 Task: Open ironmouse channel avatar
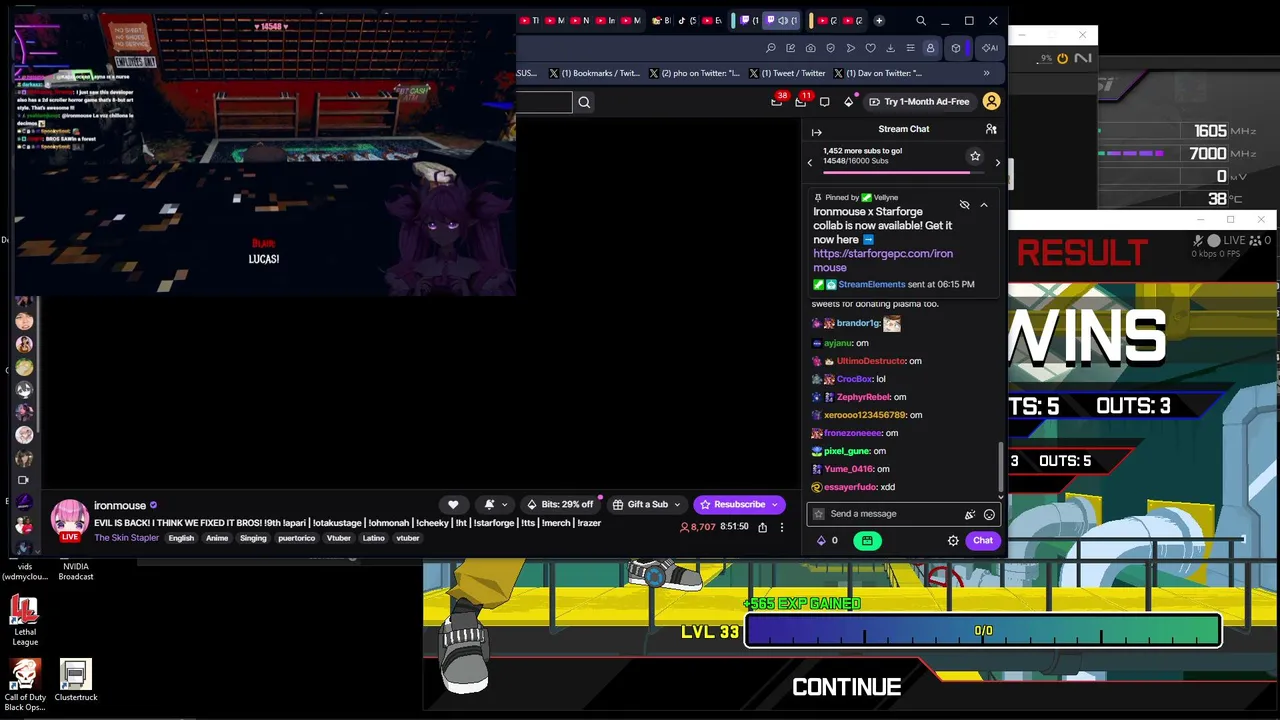pyautogui.click(x=70, y=520)
